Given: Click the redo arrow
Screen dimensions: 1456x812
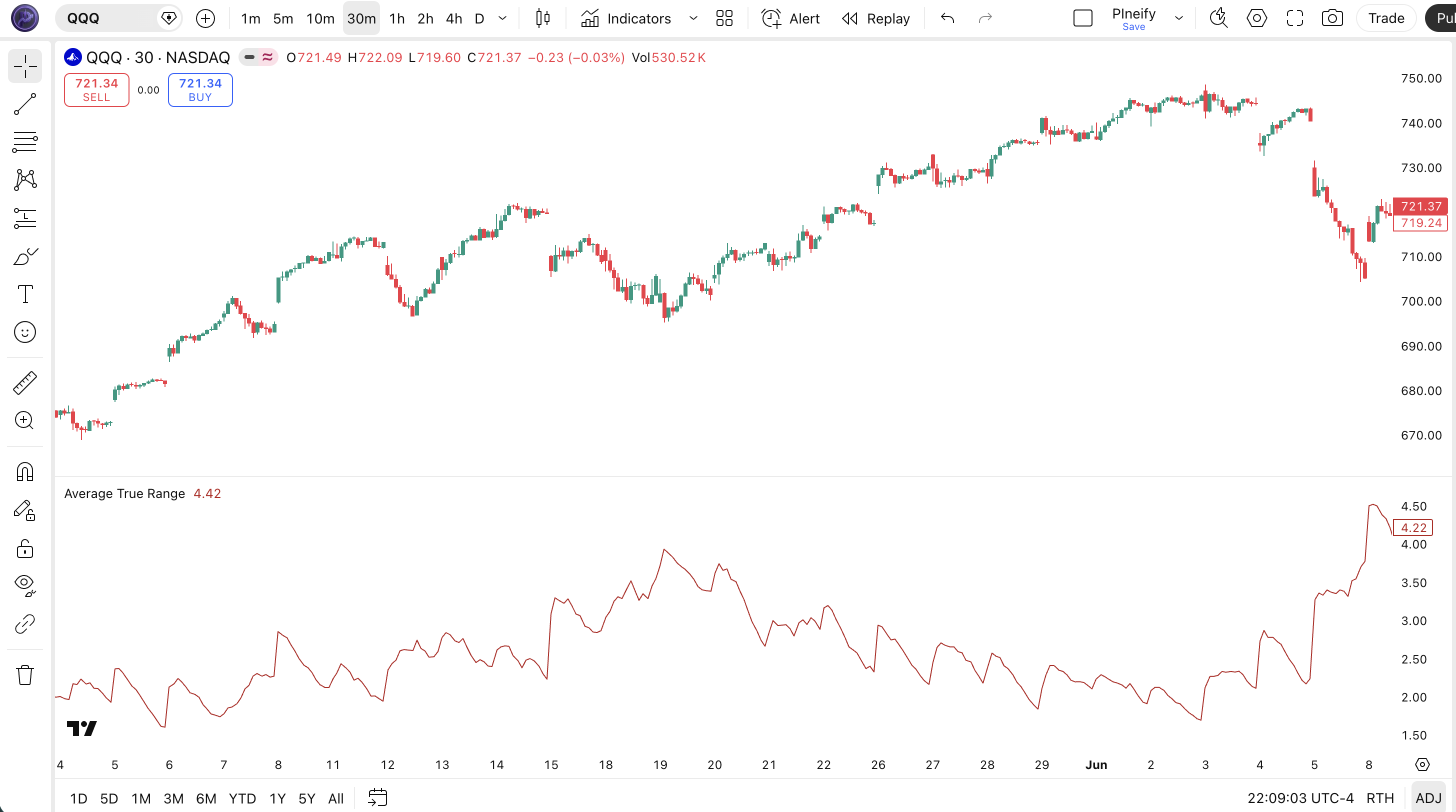Looking at the screenshot, I should (985, 18).
